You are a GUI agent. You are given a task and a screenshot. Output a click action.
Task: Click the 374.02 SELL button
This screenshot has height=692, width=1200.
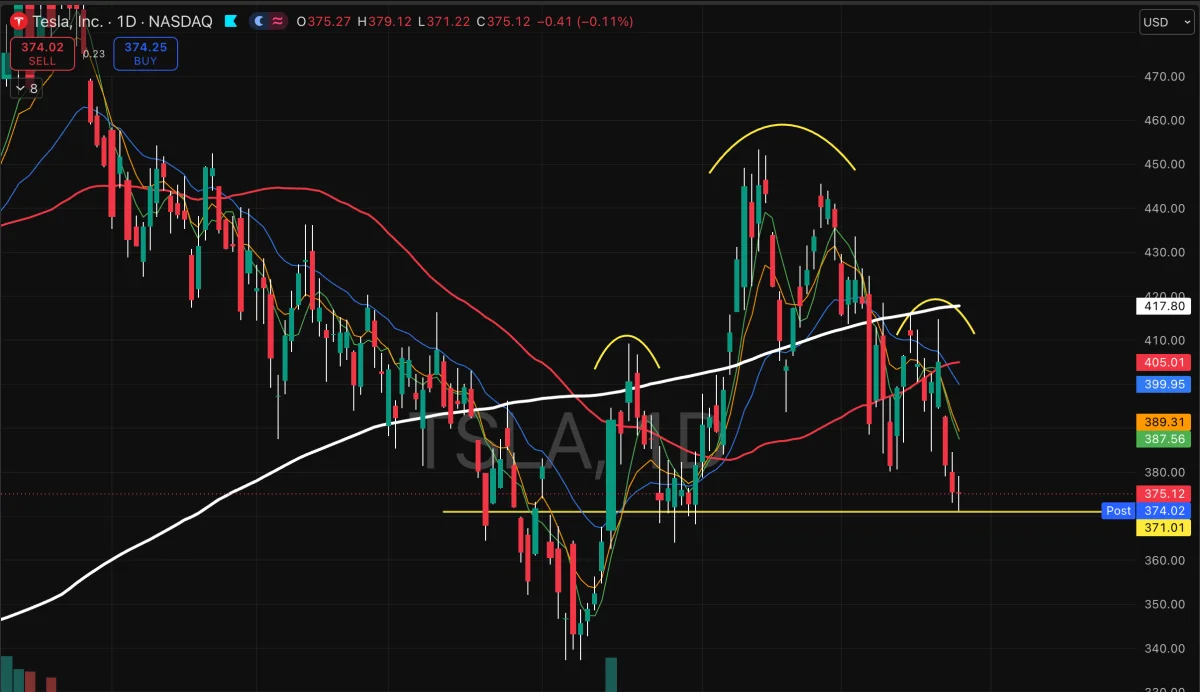42,53
